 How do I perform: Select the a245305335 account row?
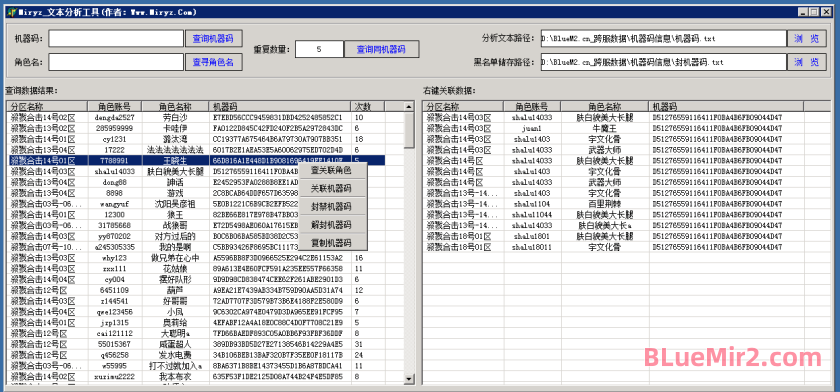coord(196,247)
